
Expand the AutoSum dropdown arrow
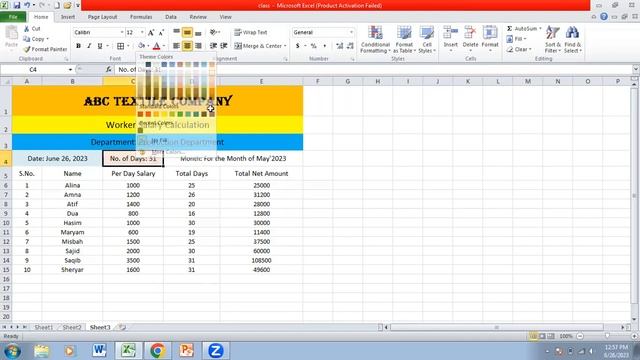[540, 29]
